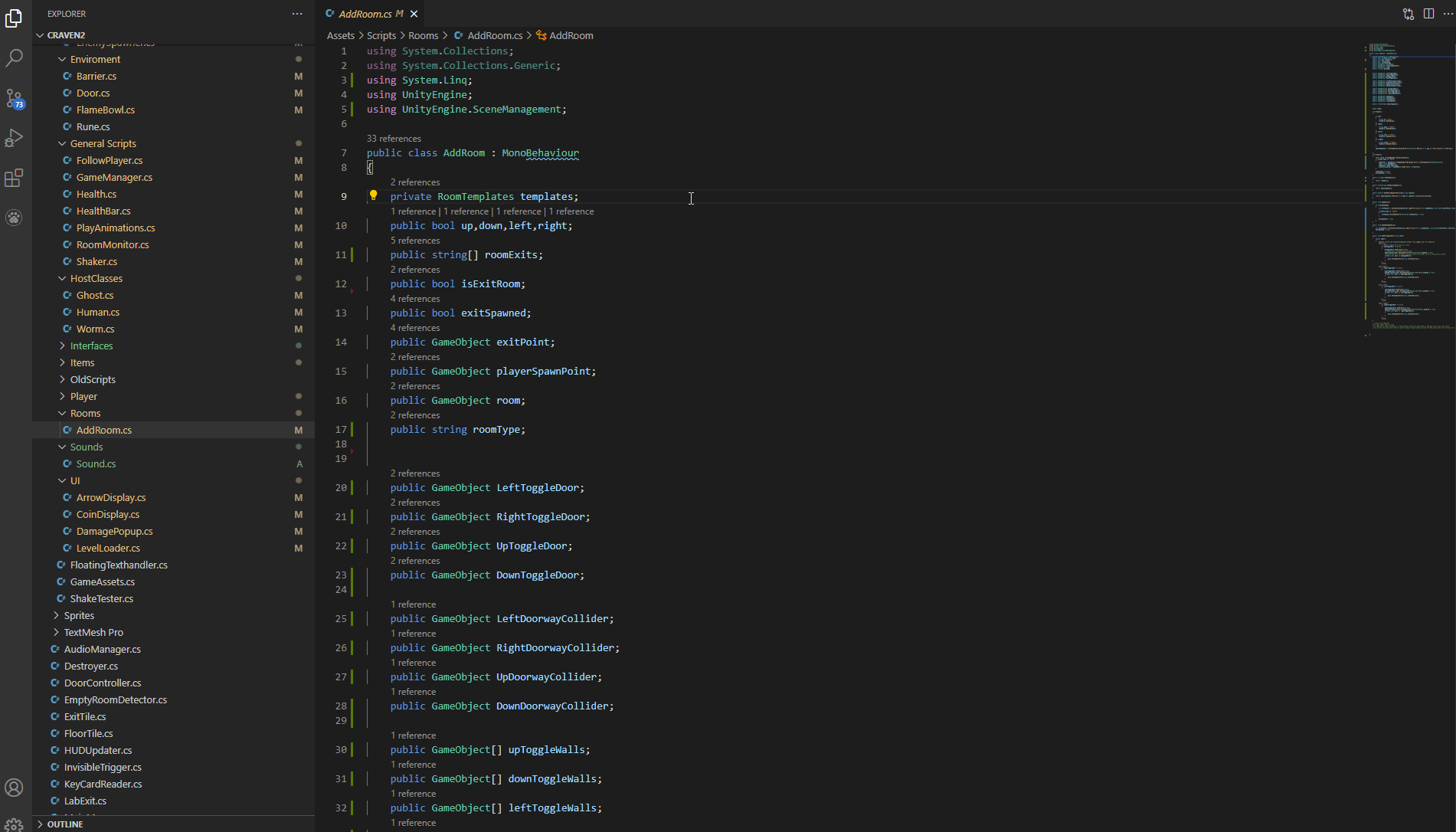Open DoorController.cs file
The image size is (1456, 832).
click(173, 683)
